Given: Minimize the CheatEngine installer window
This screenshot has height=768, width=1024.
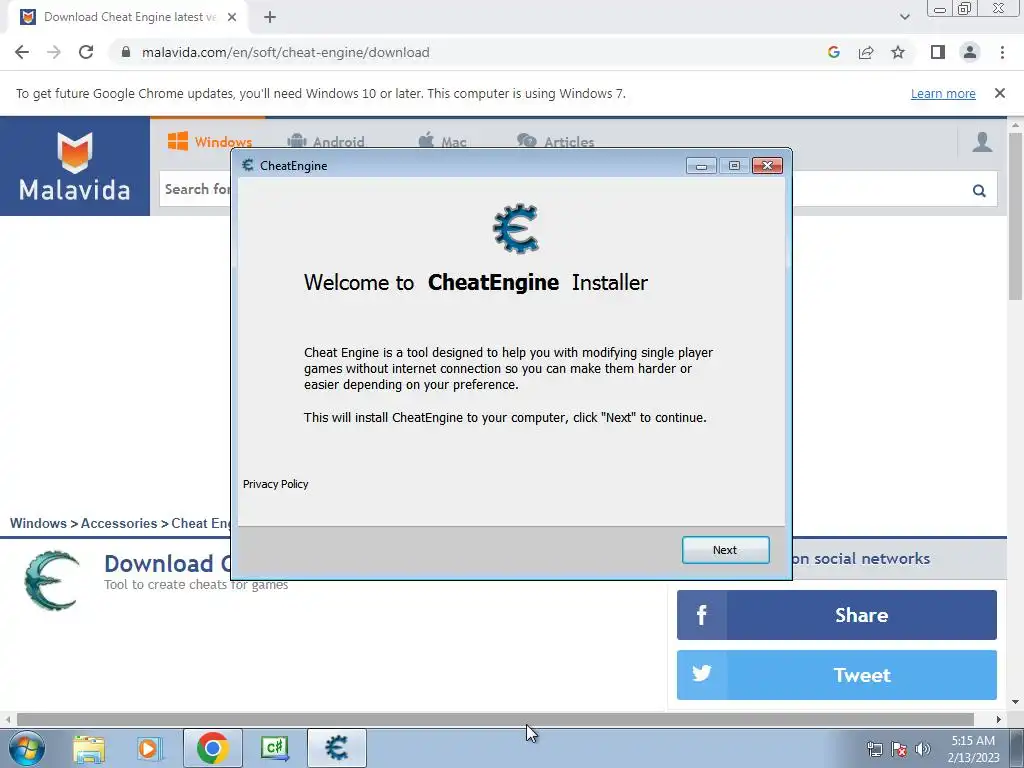Looking at the screenshot, I should tap(701, 166).
